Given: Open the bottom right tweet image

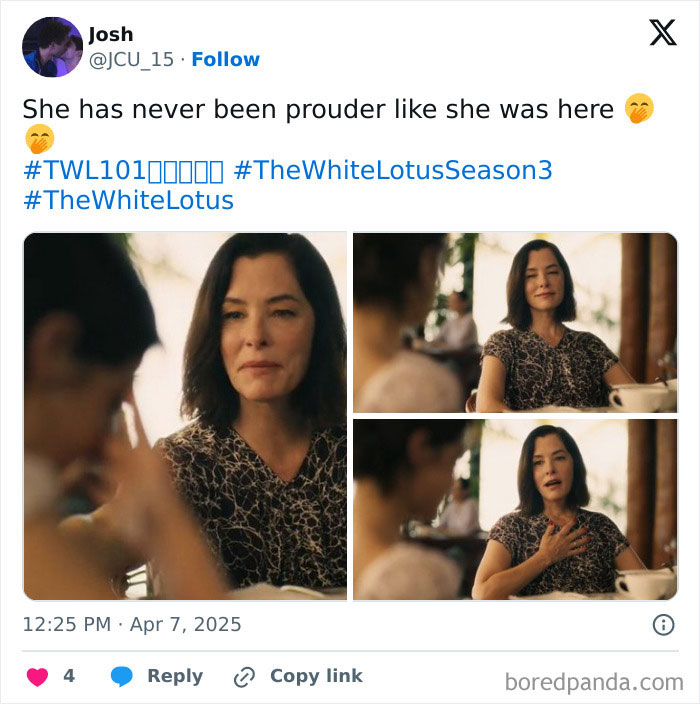Looking at the screenshot, I should [515, 510].
